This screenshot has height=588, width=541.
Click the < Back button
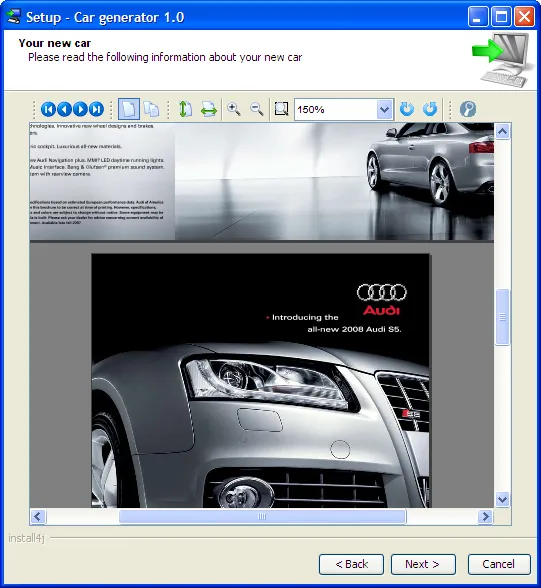pyautogui.click(x=351, y=564)
